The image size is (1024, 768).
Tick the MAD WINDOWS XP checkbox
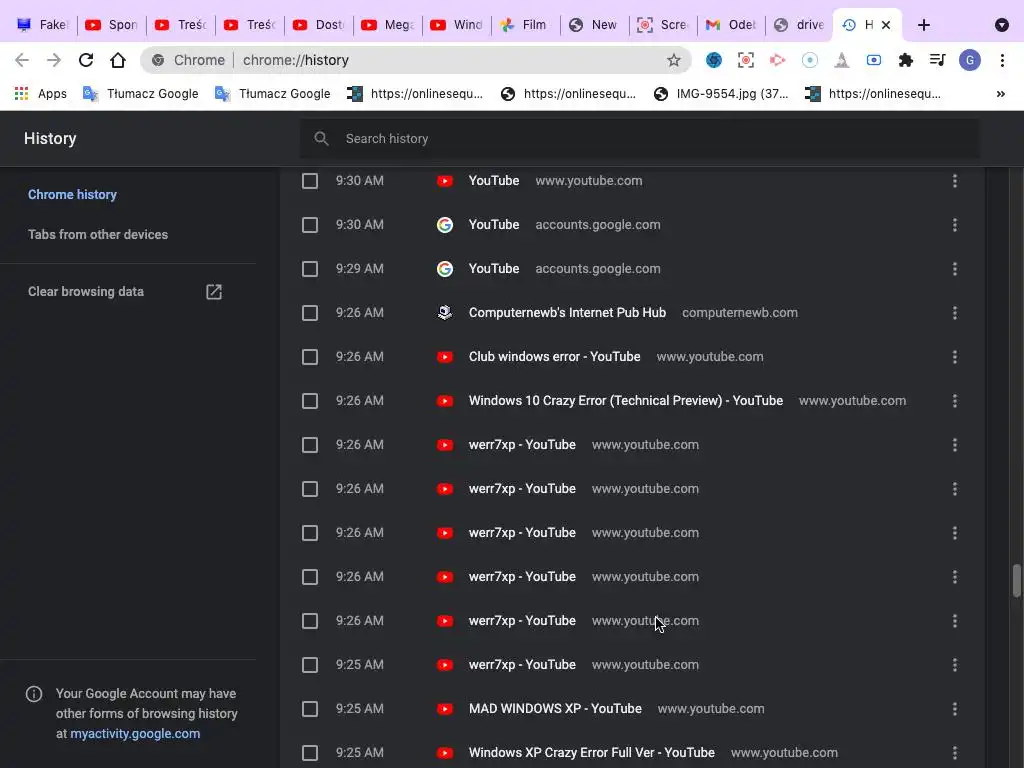click(x=310, y=709)
